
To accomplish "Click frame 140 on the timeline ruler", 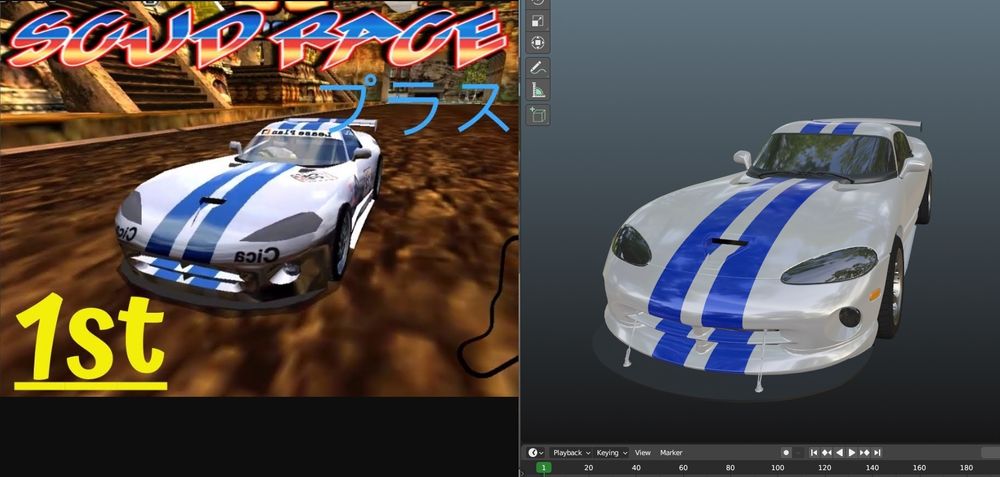I will (872, 468).
